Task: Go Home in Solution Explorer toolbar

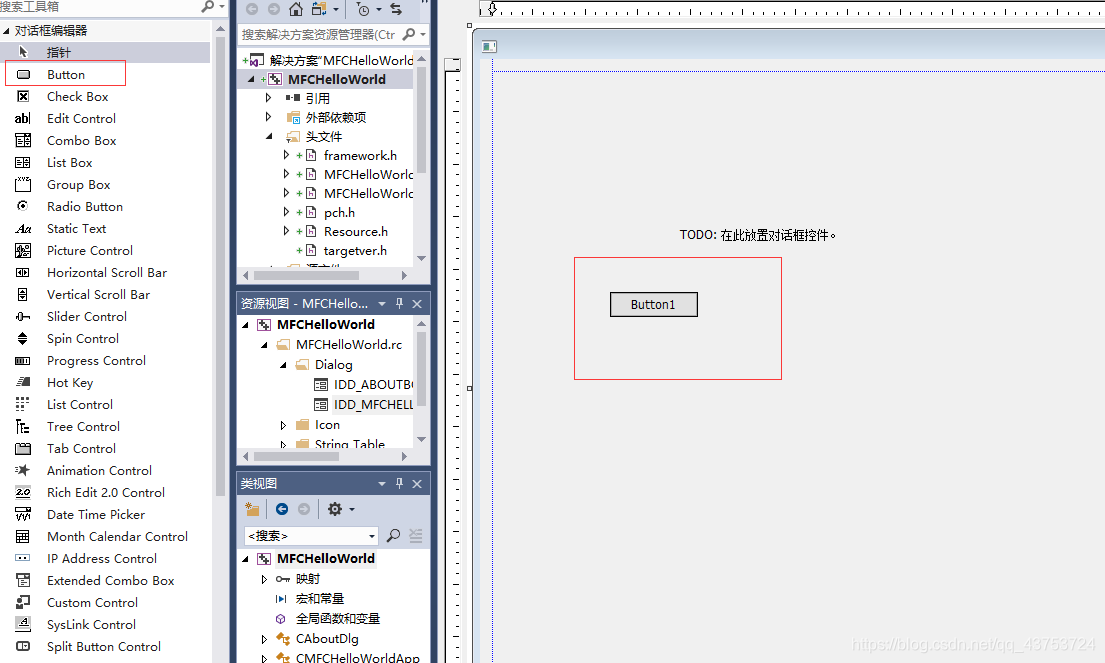Action: (x=296, y=9)
